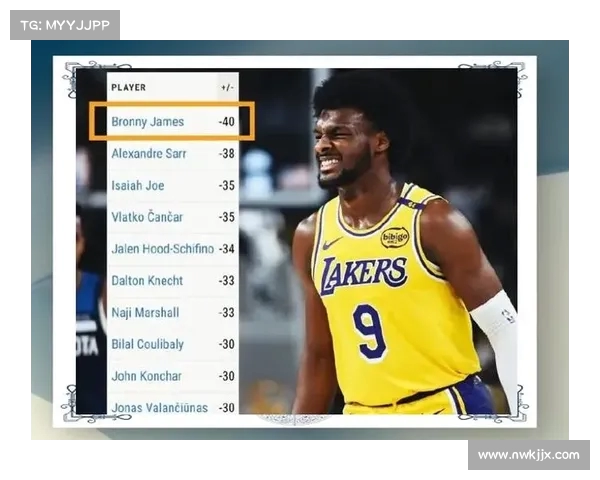
Task: Click the jersey number 9
Action: (369, 331)
